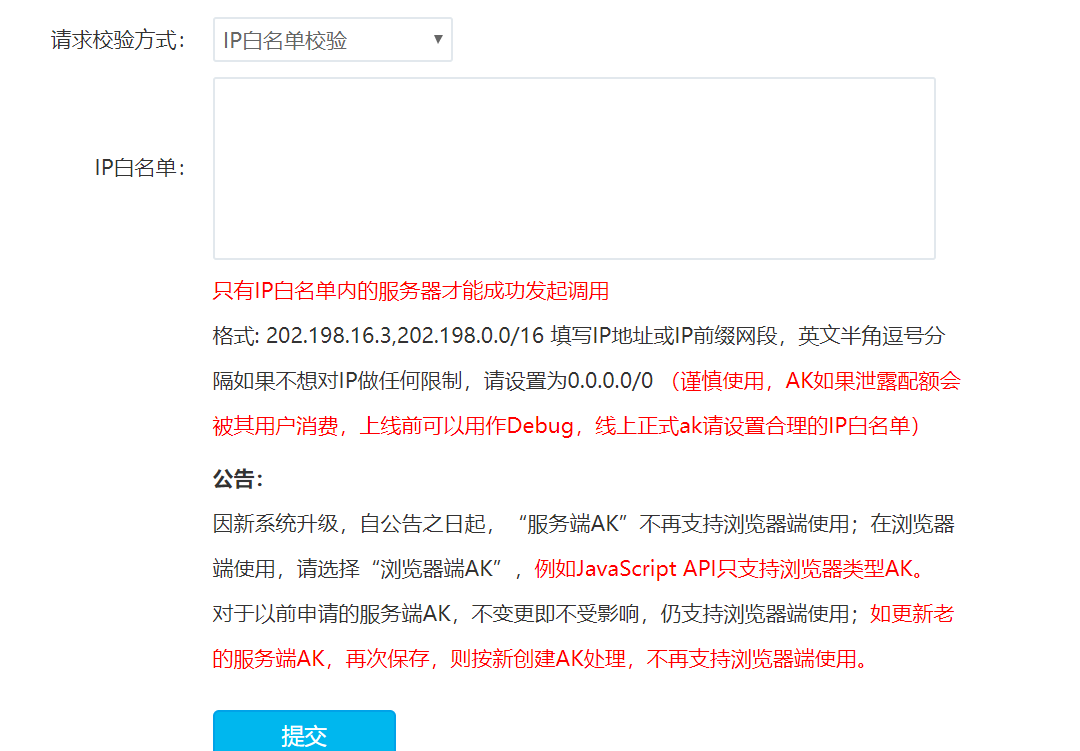Screen dimensions: 1080x751
Task: Click the red warning line mentioning Debug
Action: click(x=566, y=426)
